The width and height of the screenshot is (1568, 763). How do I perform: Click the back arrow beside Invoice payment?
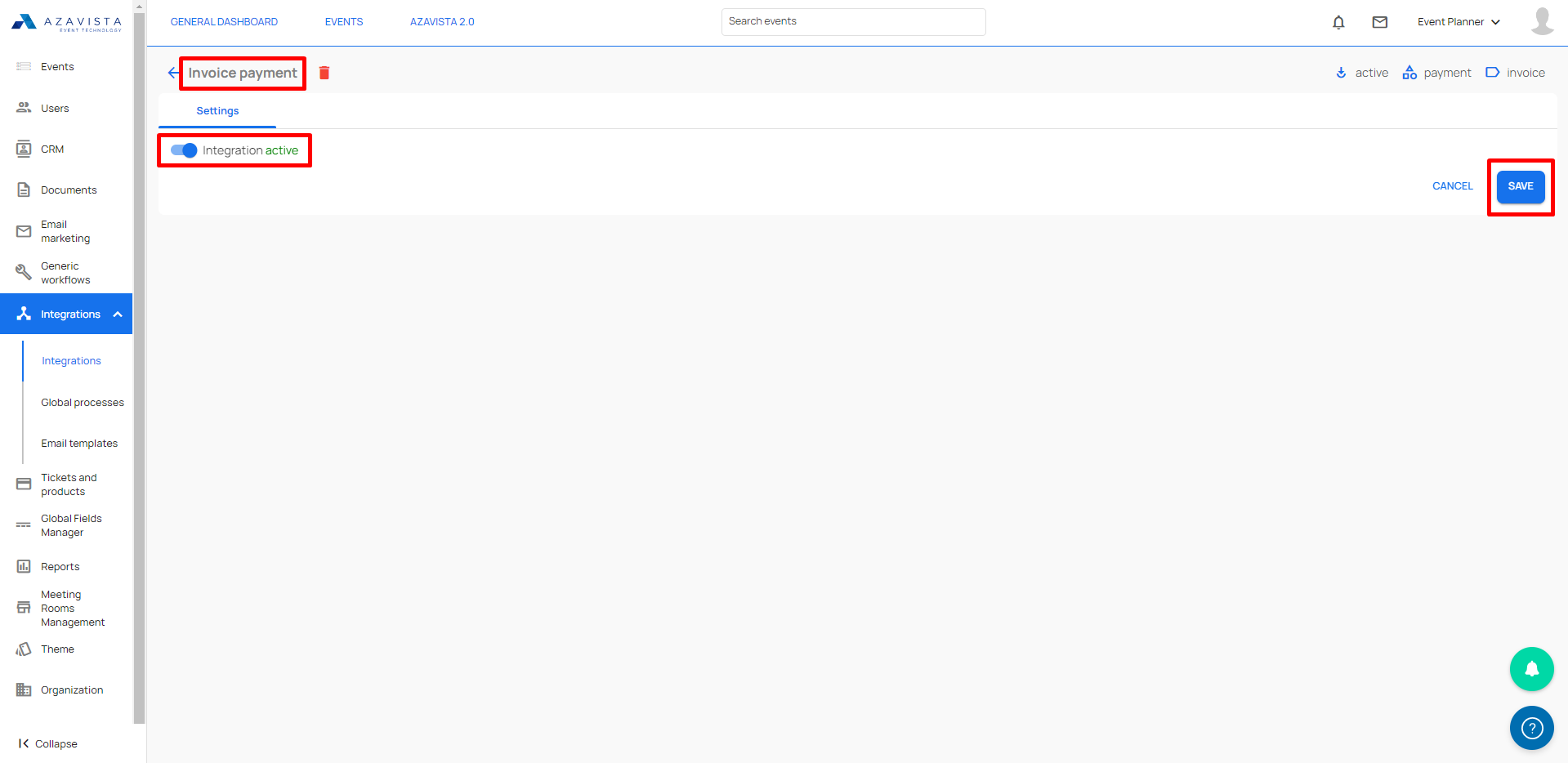tap(173, 73)
